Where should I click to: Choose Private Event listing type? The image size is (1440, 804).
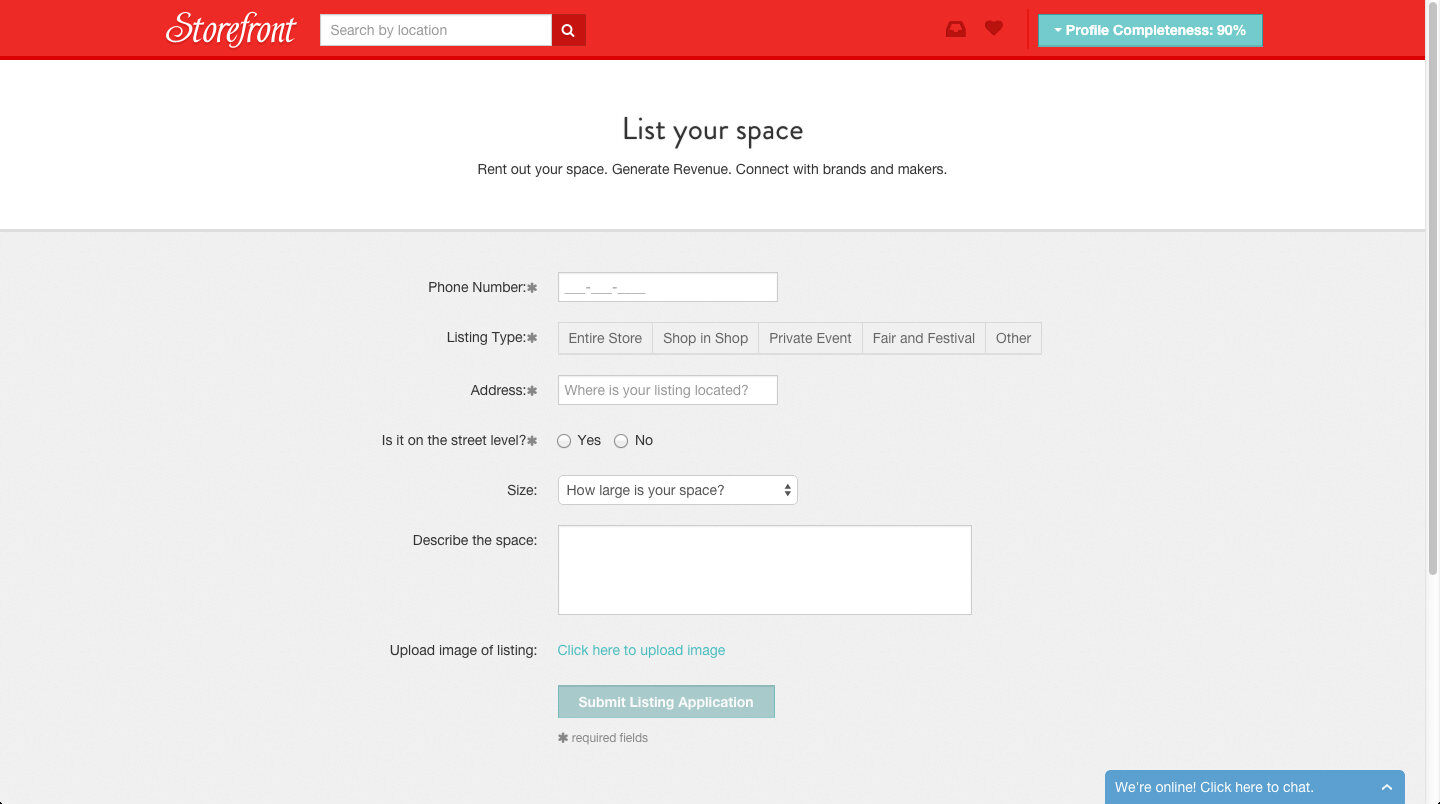810,338
